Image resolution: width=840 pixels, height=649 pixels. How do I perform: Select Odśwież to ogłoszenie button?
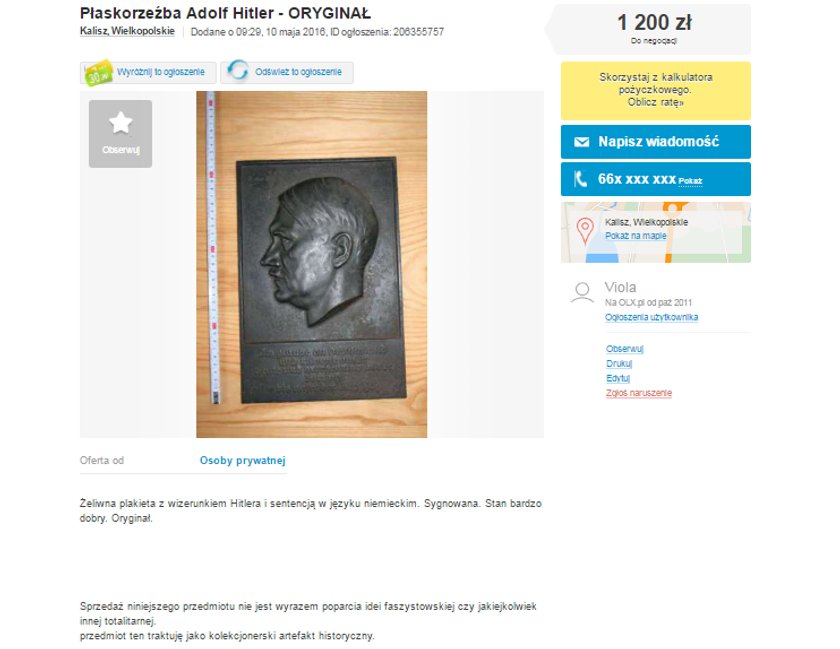[x=287, y=72]
